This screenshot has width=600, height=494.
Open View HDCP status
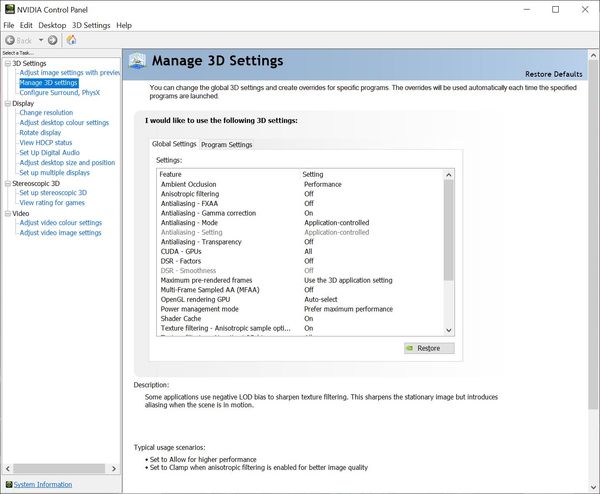tap(46, 142)
